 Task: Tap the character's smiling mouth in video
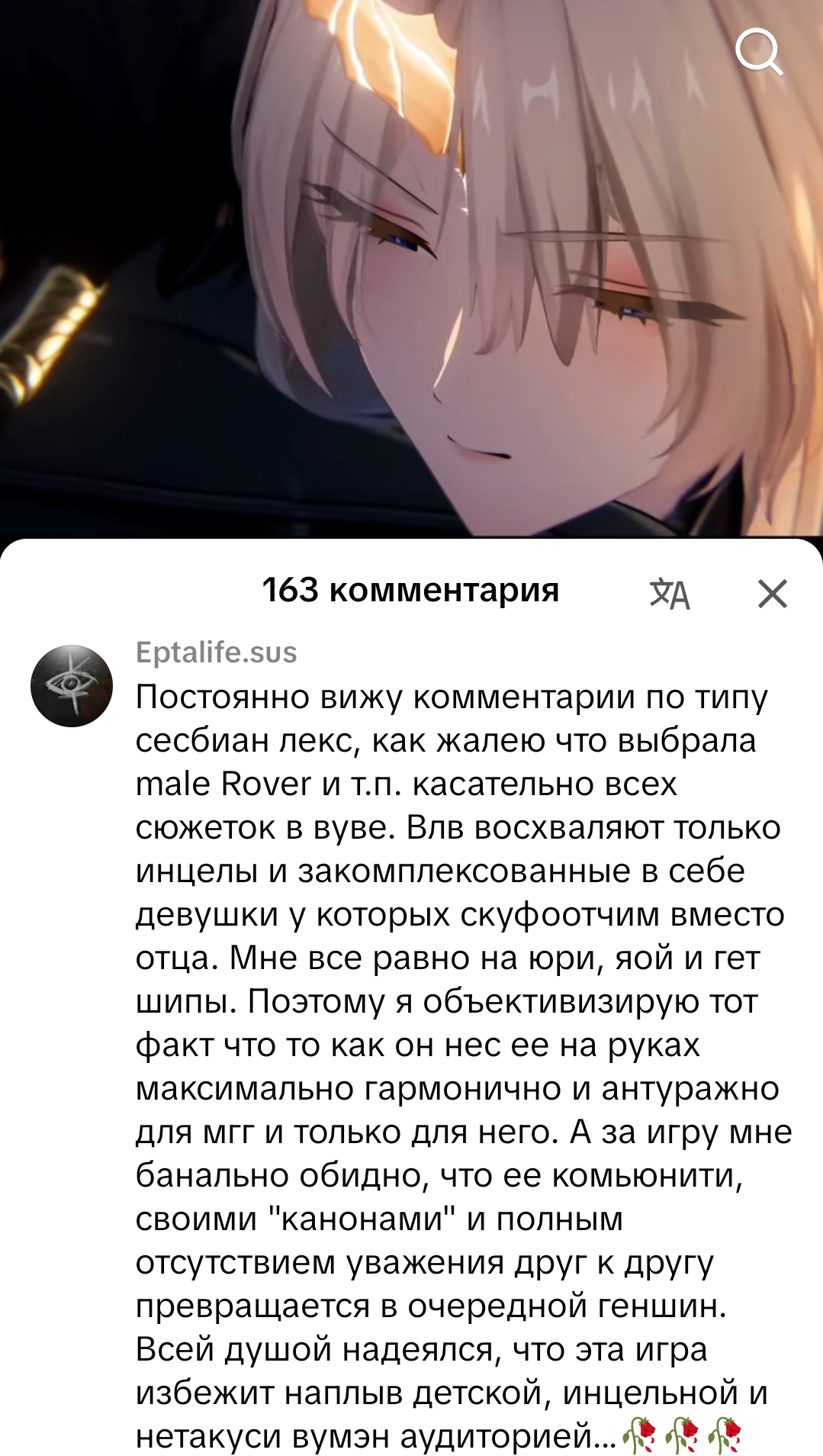point(477,448)
